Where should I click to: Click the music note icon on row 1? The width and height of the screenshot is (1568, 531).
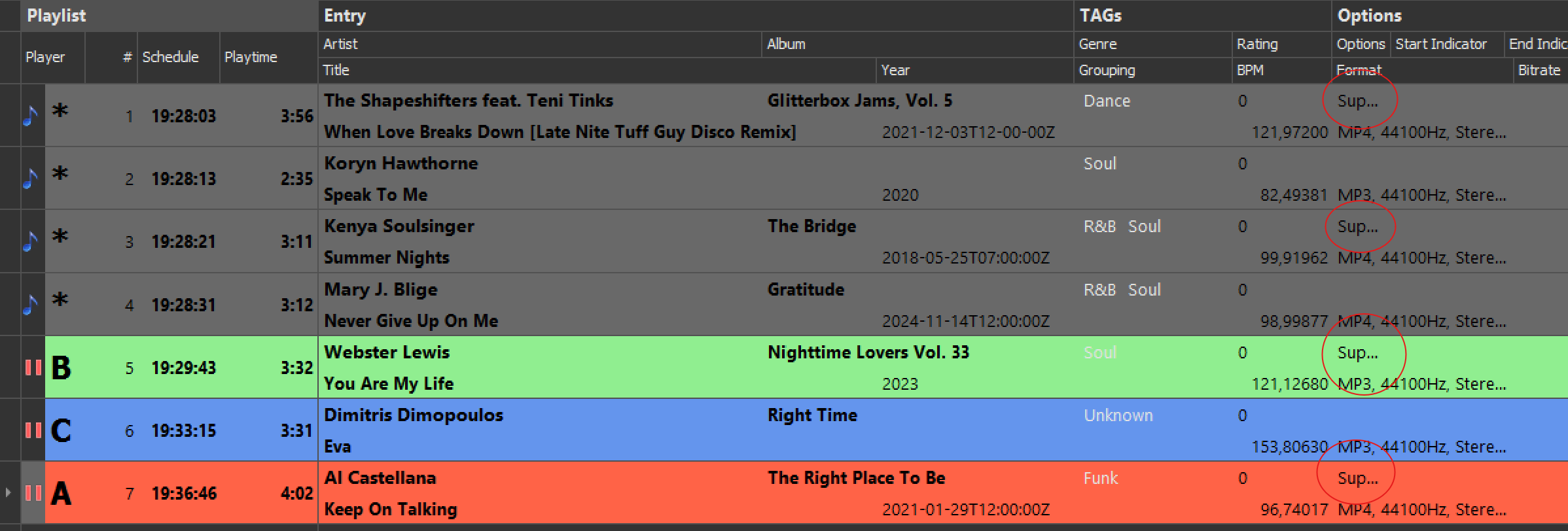pos(30,116)
